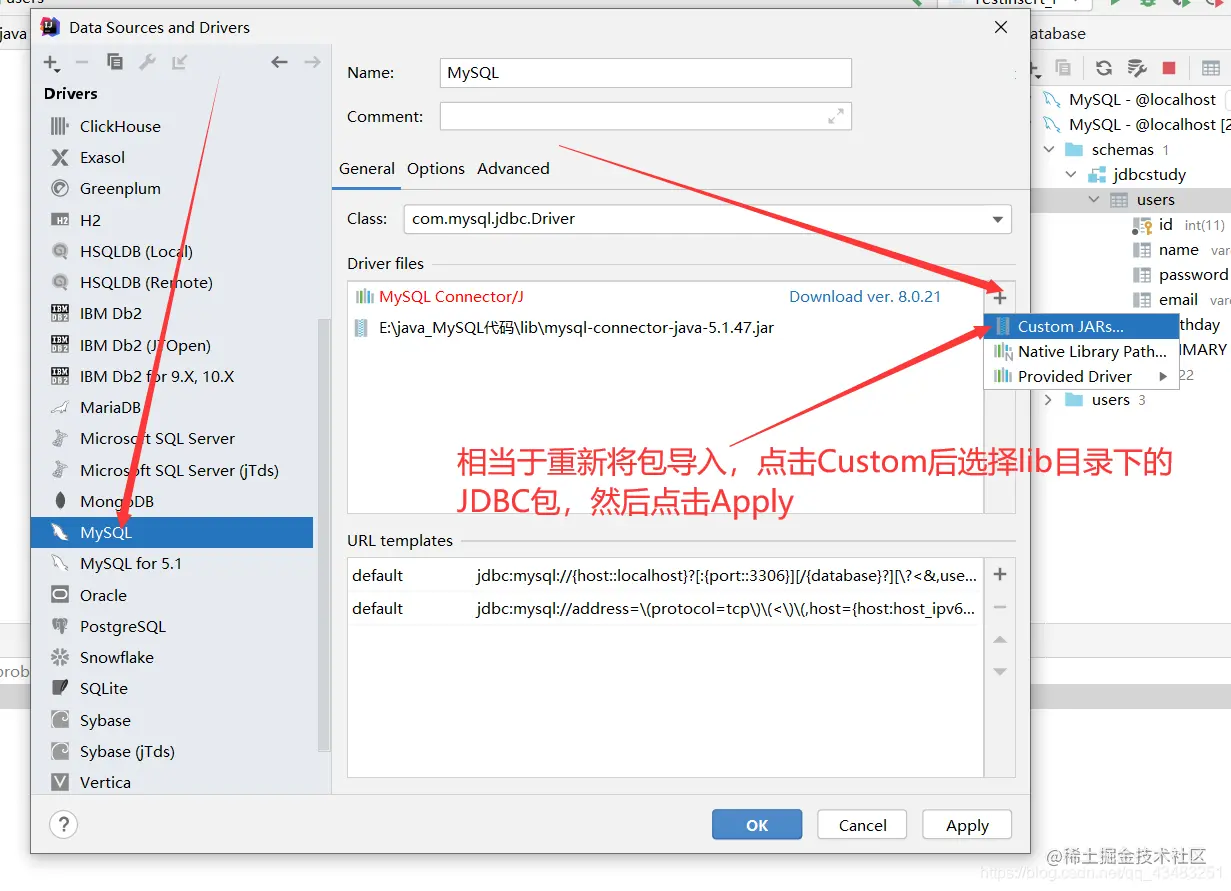Select the first default URL template row

(x=665, y=576)
